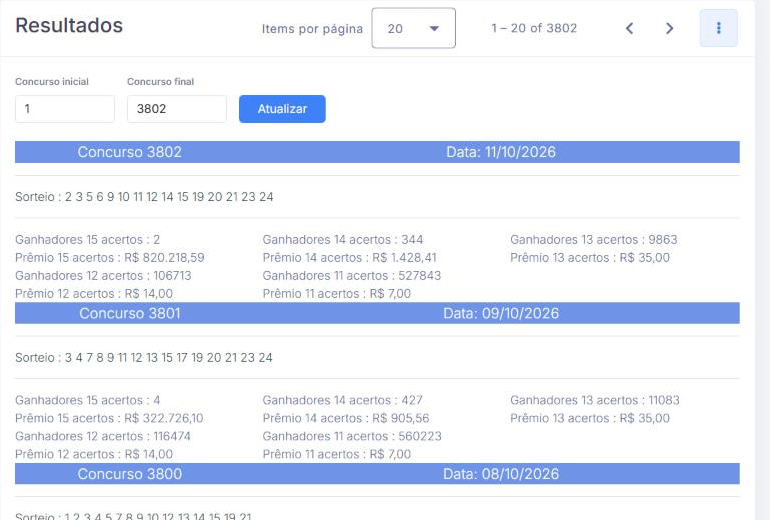Click 'Ganhadores 14 acertos : 427'
Viewport: 770px width, 520px height.
343,400
